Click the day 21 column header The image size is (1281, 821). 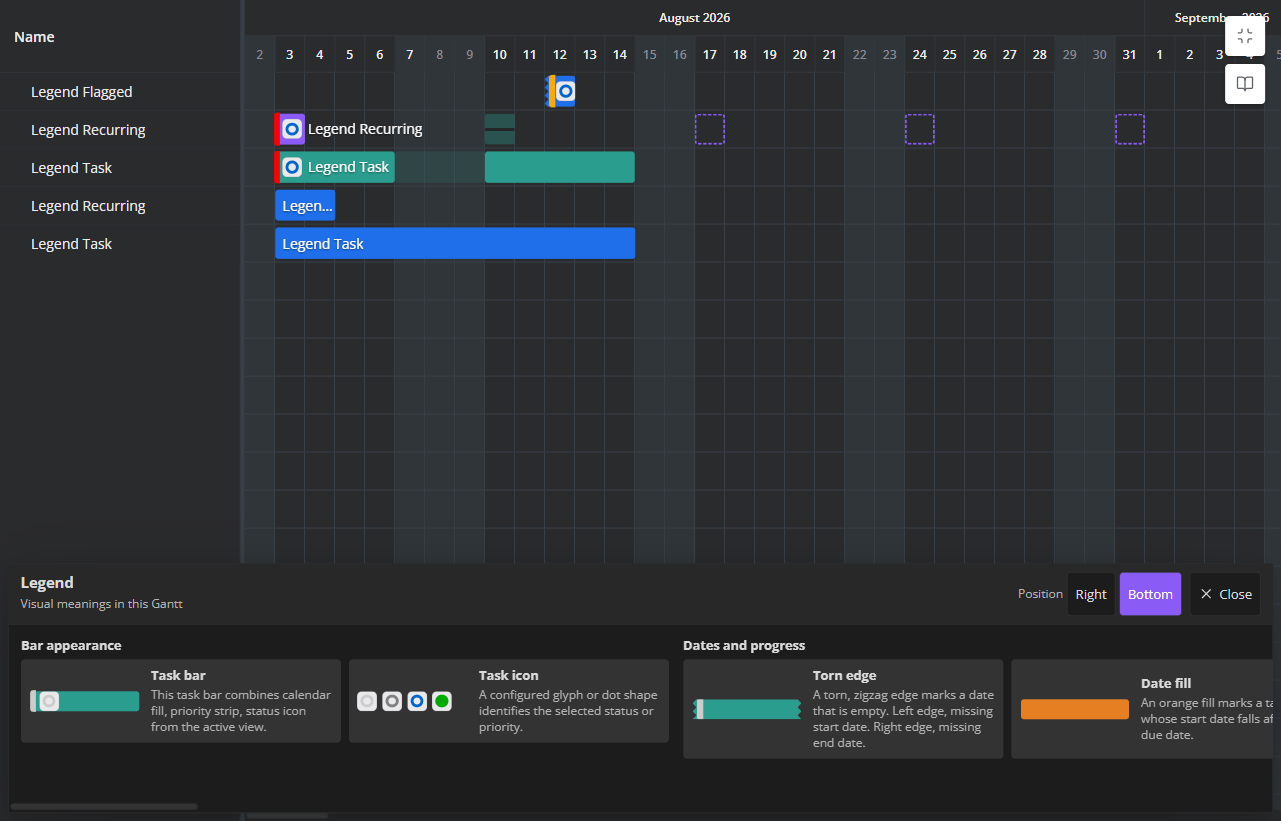pyautogui.click(x=829, y=54)
